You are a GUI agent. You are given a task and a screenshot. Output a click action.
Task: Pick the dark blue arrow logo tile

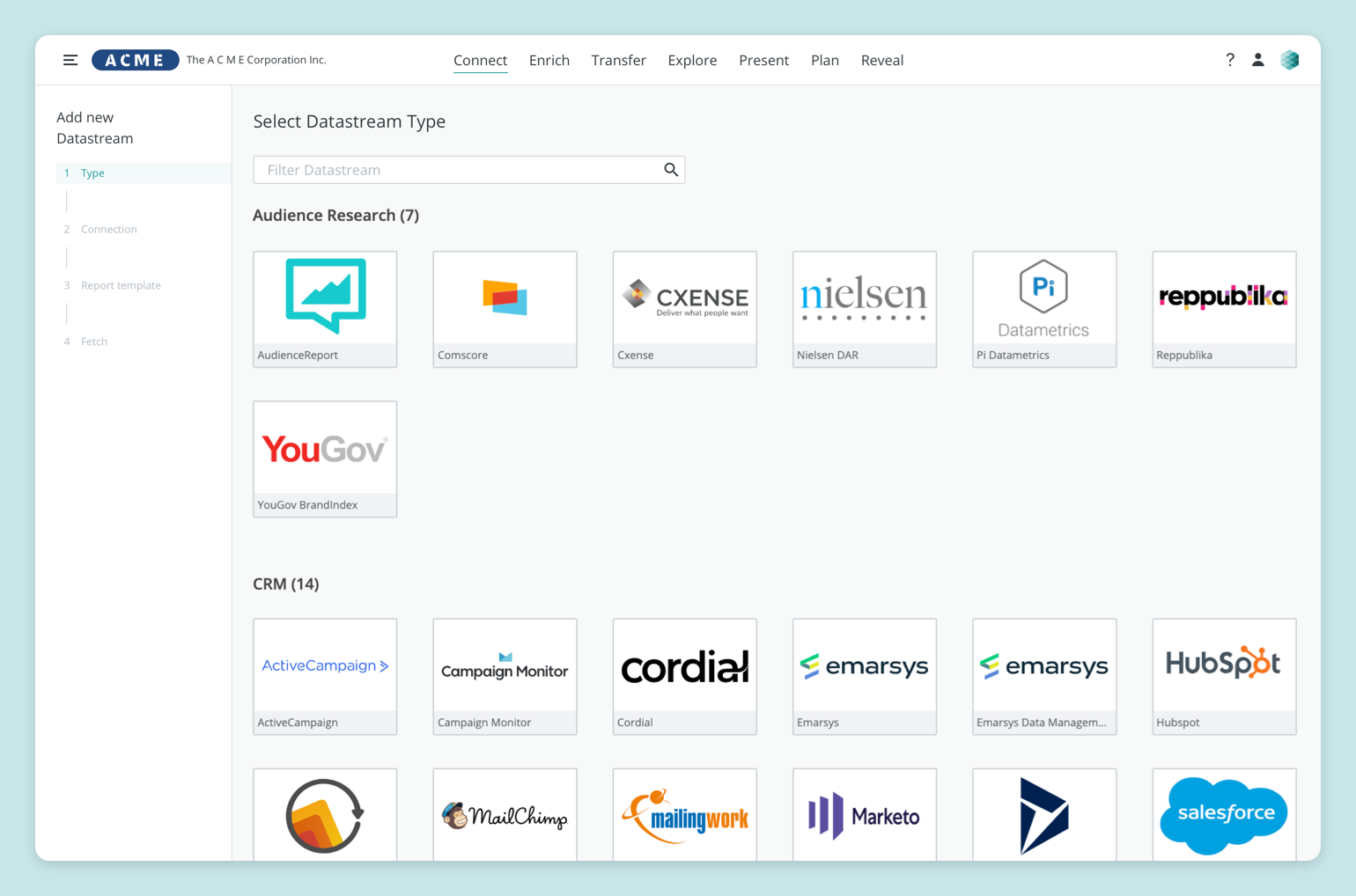[1044, 815]
